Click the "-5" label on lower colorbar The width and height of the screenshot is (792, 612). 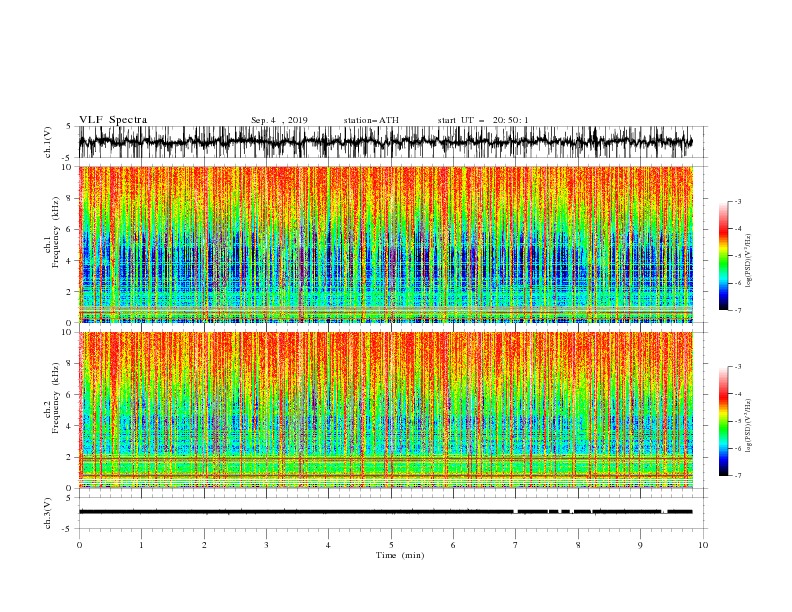(737, 421)
